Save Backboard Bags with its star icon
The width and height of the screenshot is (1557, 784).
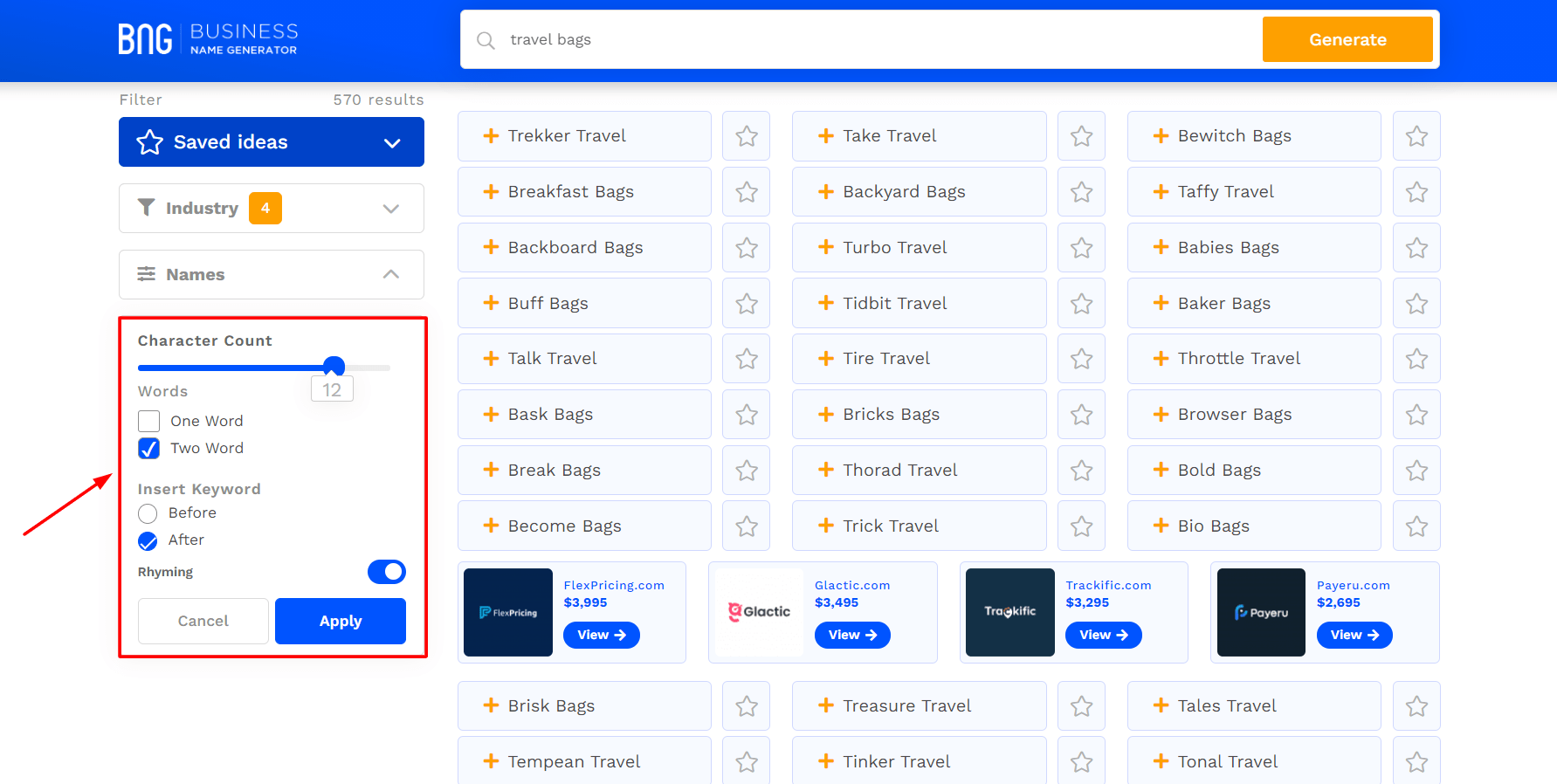click(x=747, y=248)
